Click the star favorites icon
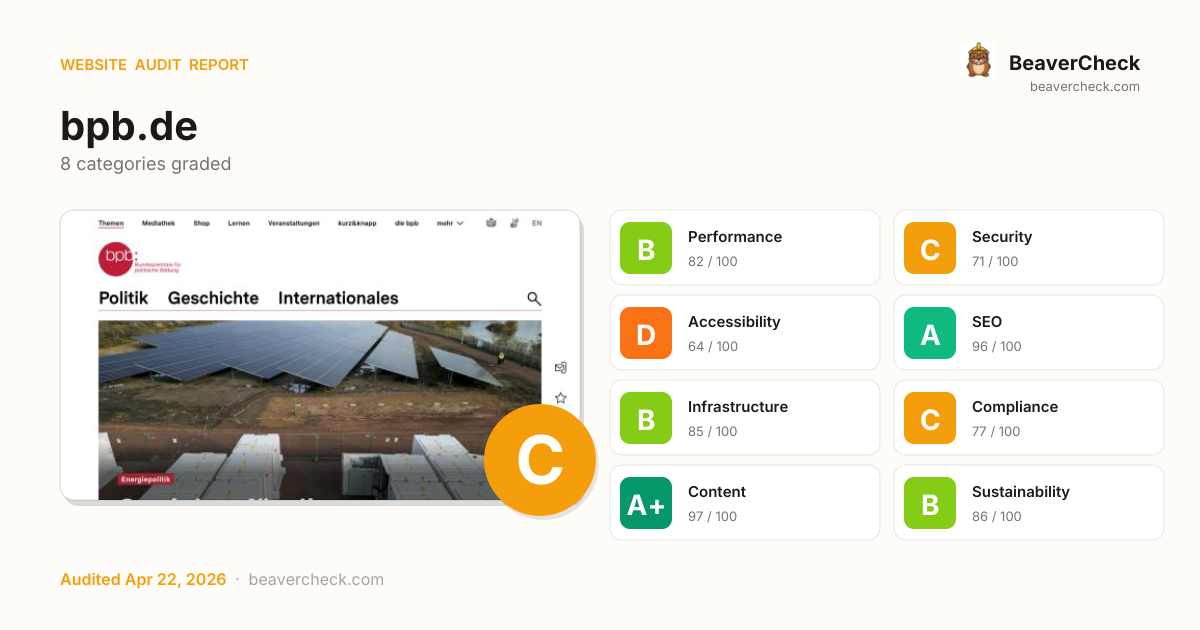Image resolution: width=1200 pixels, height=630 pixels. coord(561,398)
